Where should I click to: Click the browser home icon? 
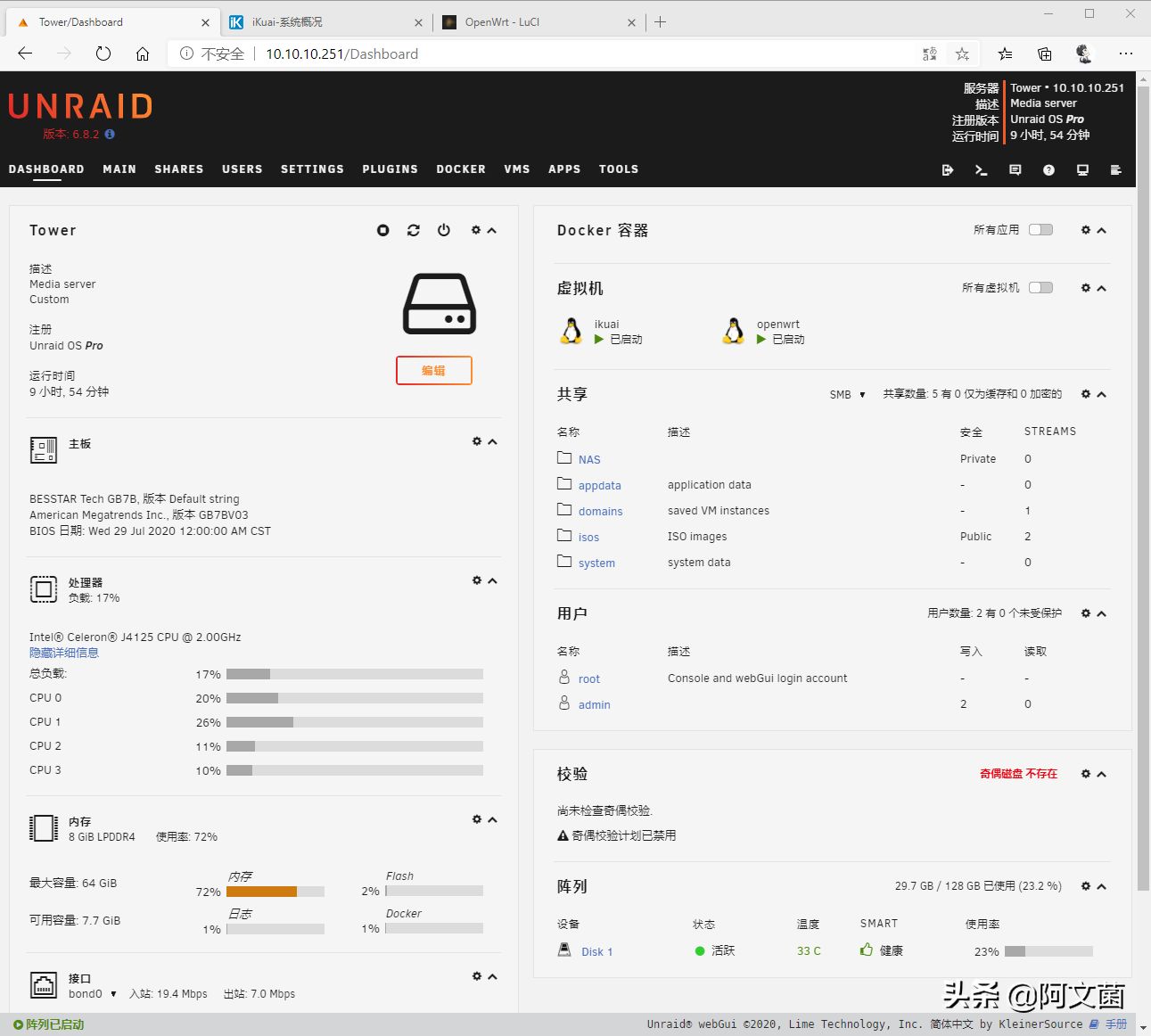(x=143, y=53)
